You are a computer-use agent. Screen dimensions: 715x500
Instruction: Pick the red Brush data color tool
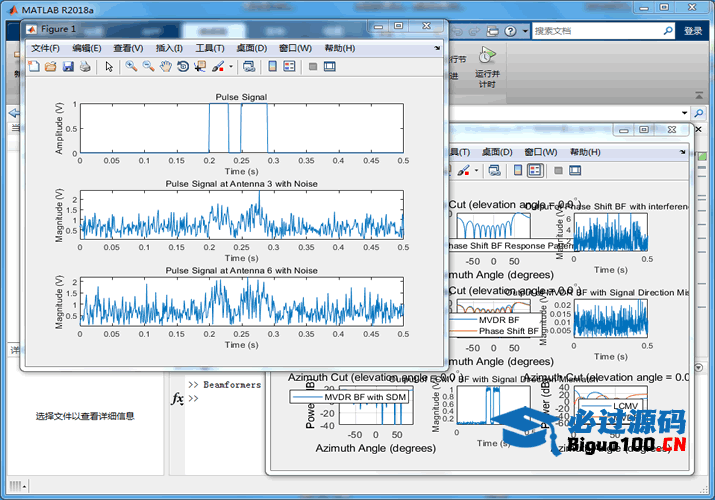point(218,67)
